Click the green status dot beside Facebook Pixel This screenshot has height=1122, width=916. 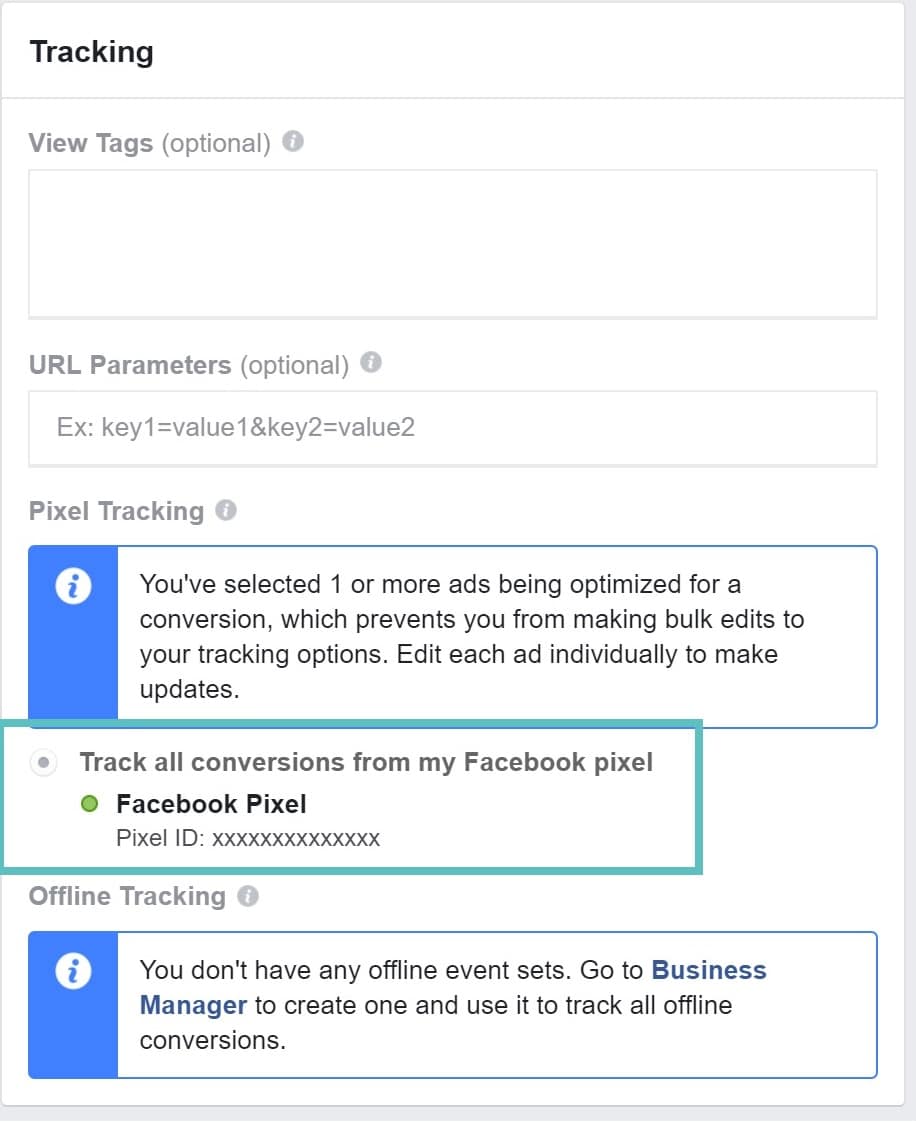(x=91, y=803)
